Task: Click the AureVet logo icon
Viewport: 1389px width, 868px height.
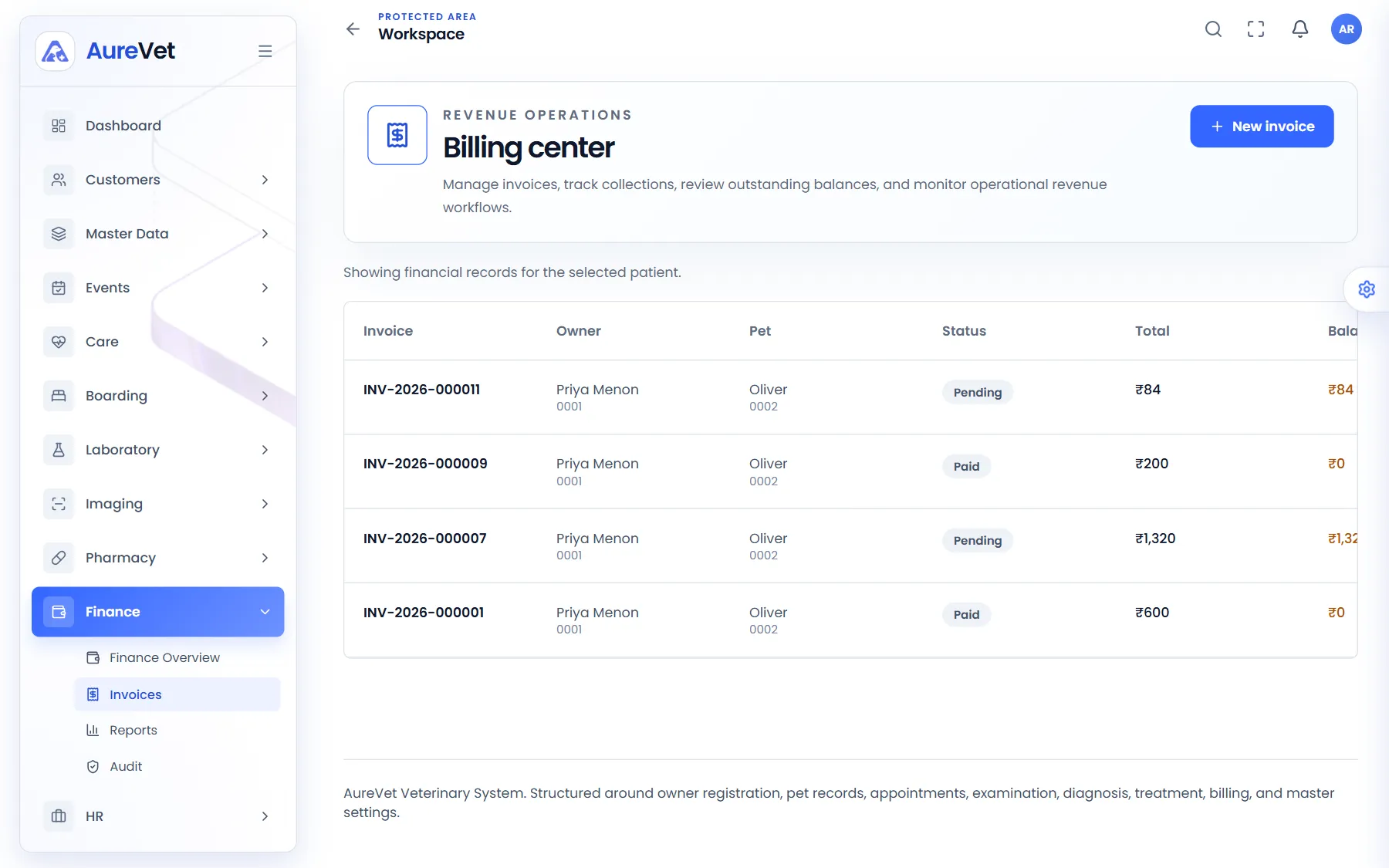Action: 55,51
